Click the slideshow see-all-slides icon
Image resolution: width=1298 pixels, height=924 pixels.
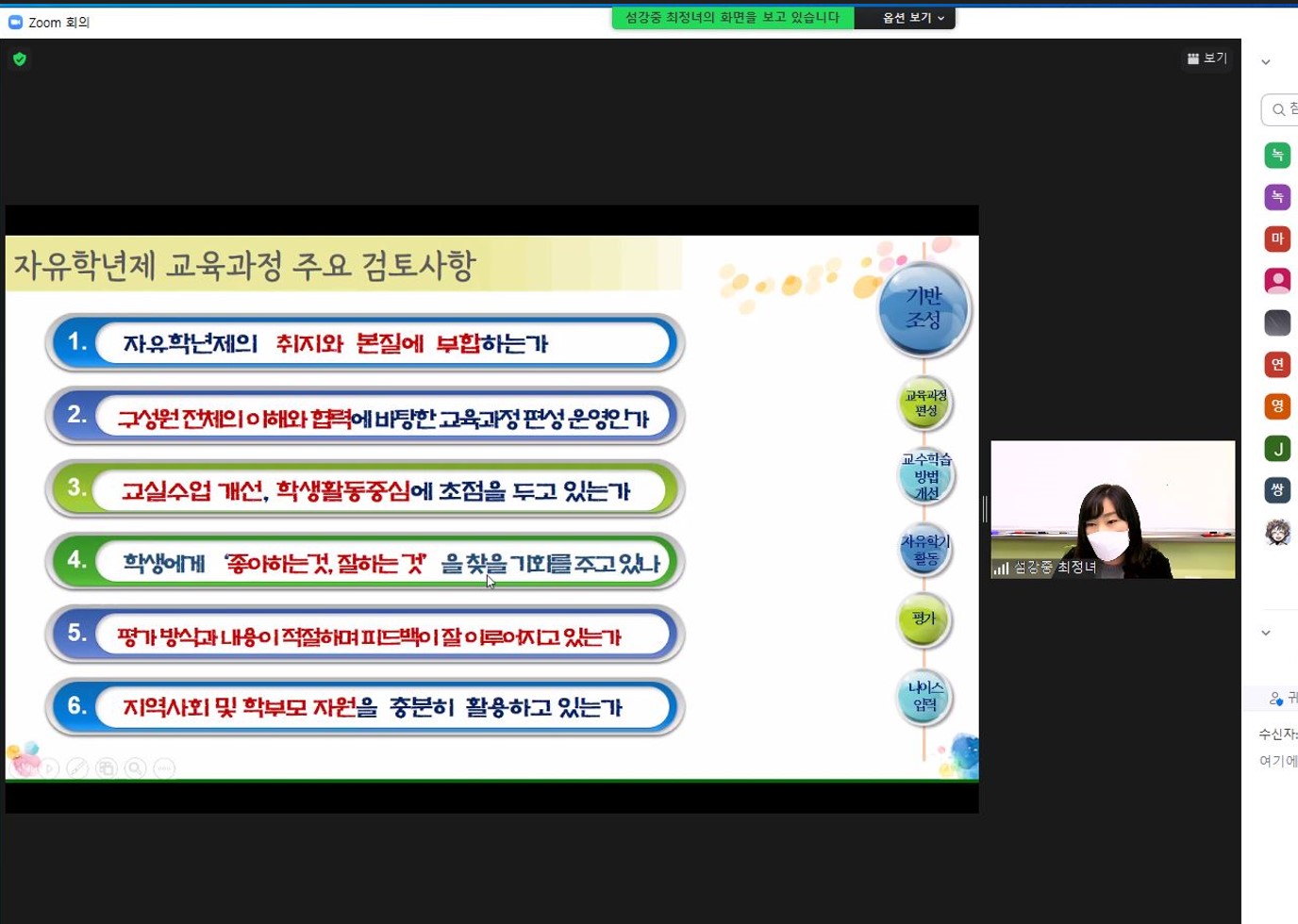click(107, 768)
